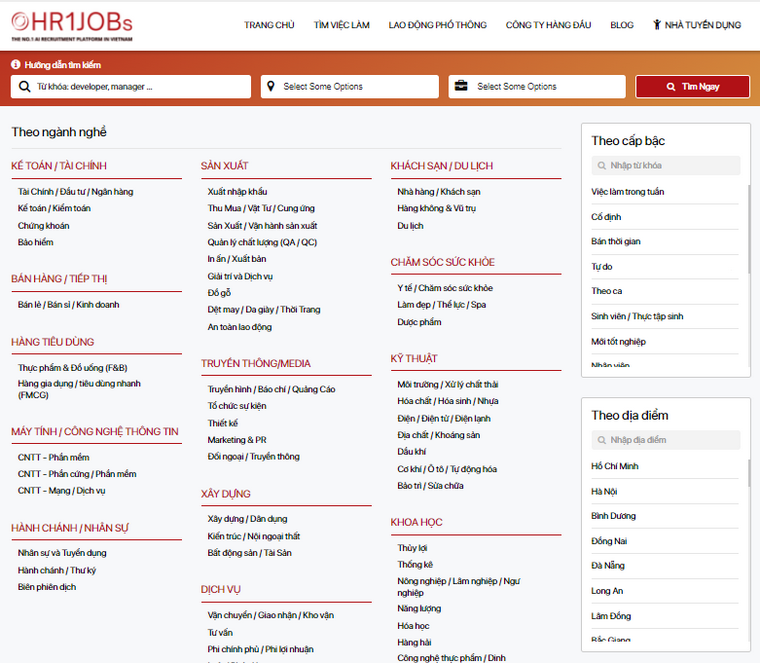Click the HR1JOBs logo

pyautogui.click(x=72, y=25)
